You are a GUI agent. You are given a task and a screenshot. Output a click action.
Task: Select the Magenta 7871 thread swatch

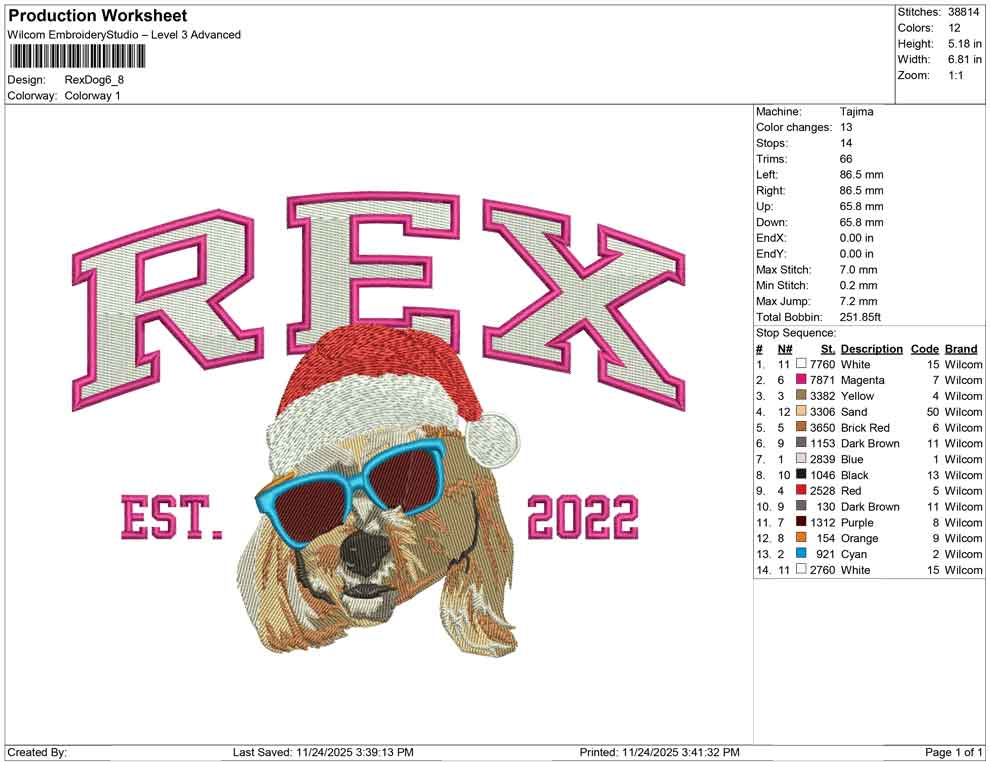800,380
